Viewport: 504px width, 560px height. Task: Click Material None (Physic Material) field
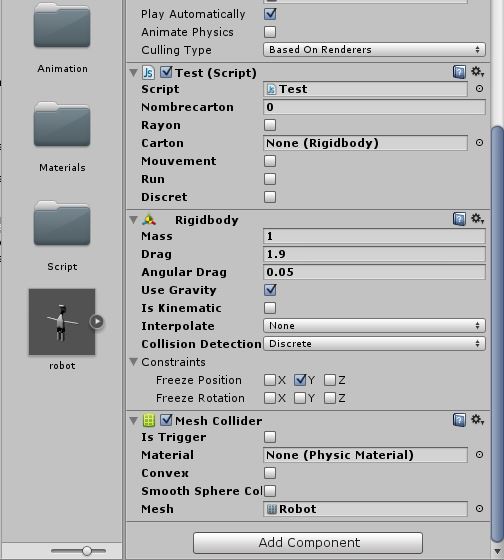point(365,455)
